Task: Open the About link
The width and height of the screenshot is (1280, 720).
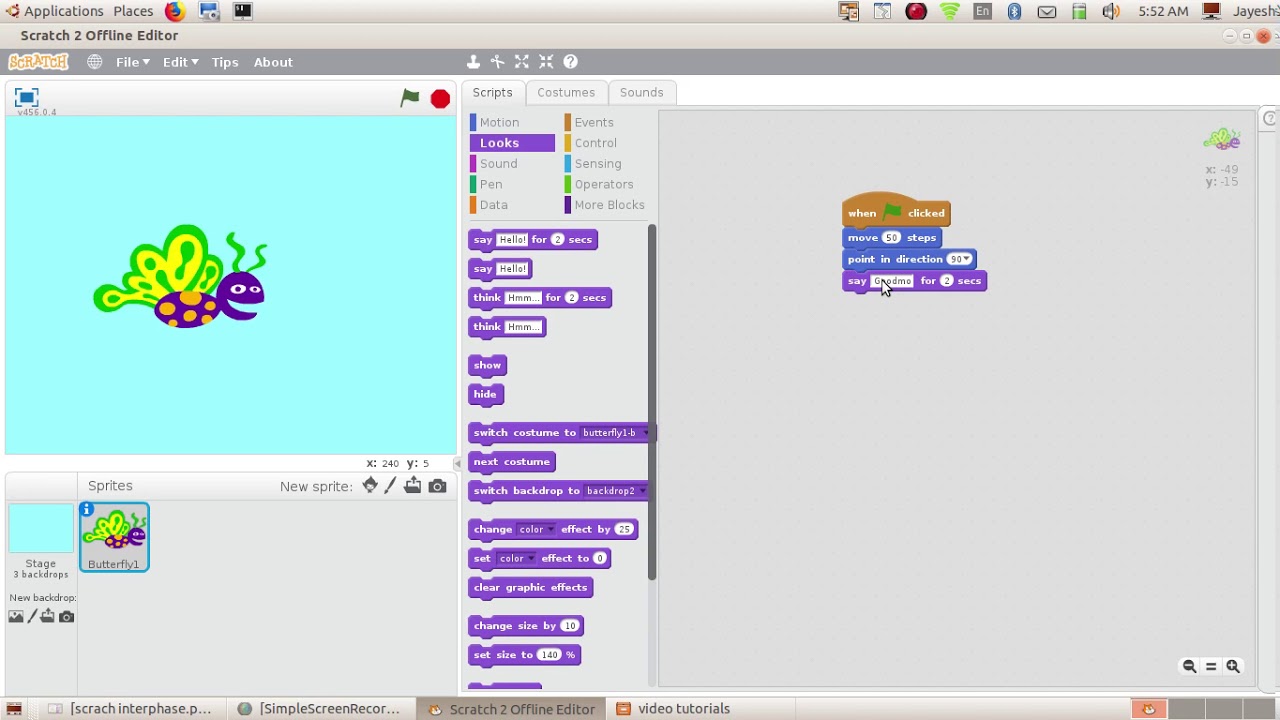Action: (273, 62)
